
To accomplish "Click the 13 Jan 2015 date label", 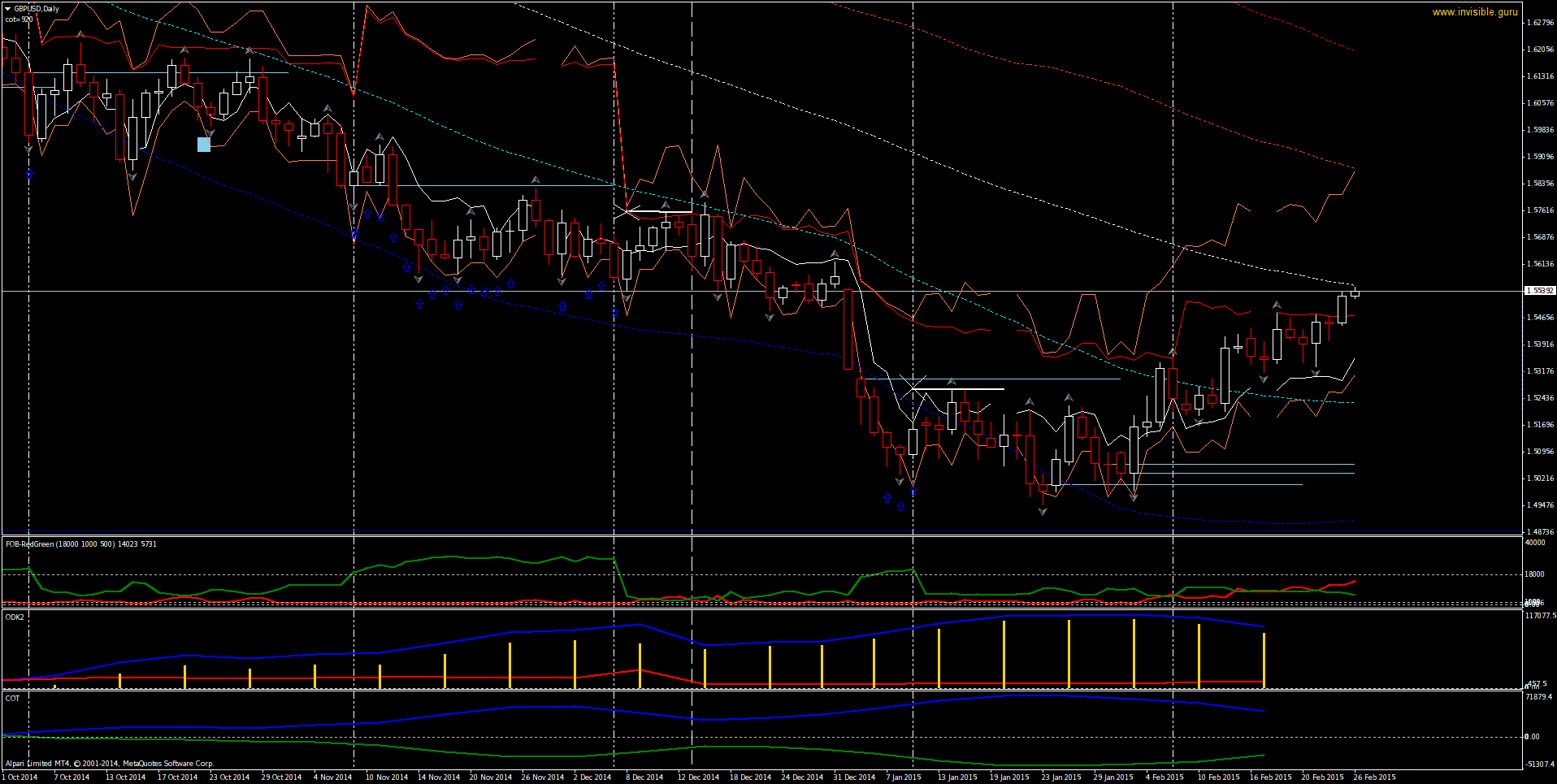I will tap(958, 778).
